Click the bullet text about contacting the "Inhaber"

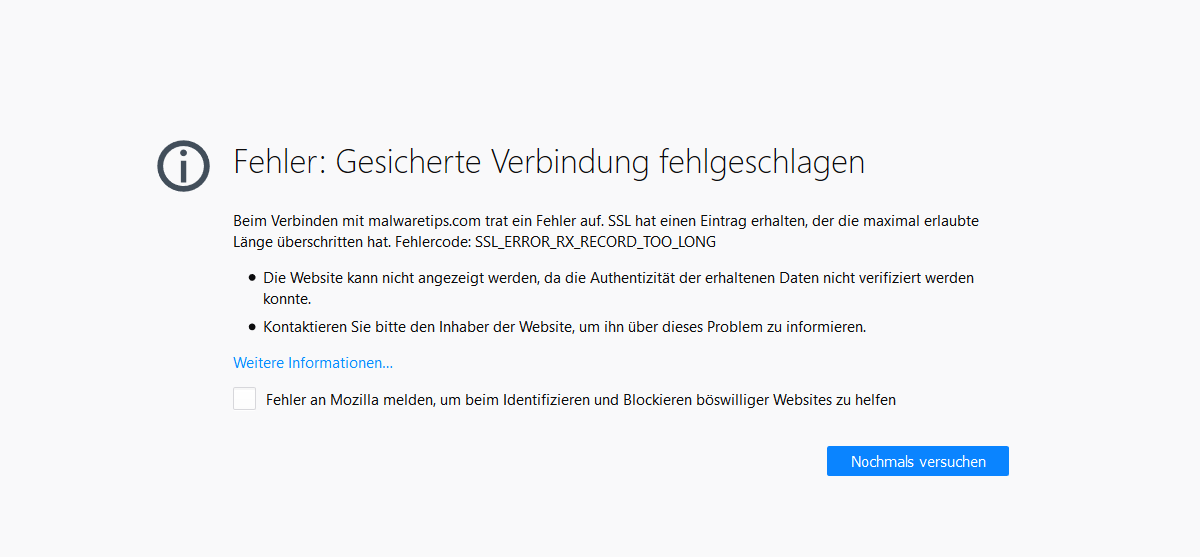[x=564, y=326]
